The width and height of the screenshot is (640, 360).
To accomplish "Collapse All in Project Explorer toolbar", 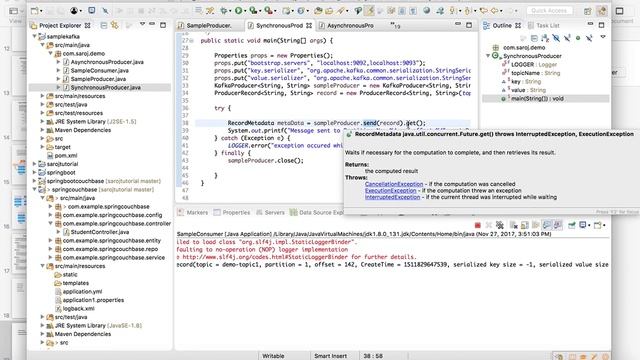I will 104,25.
